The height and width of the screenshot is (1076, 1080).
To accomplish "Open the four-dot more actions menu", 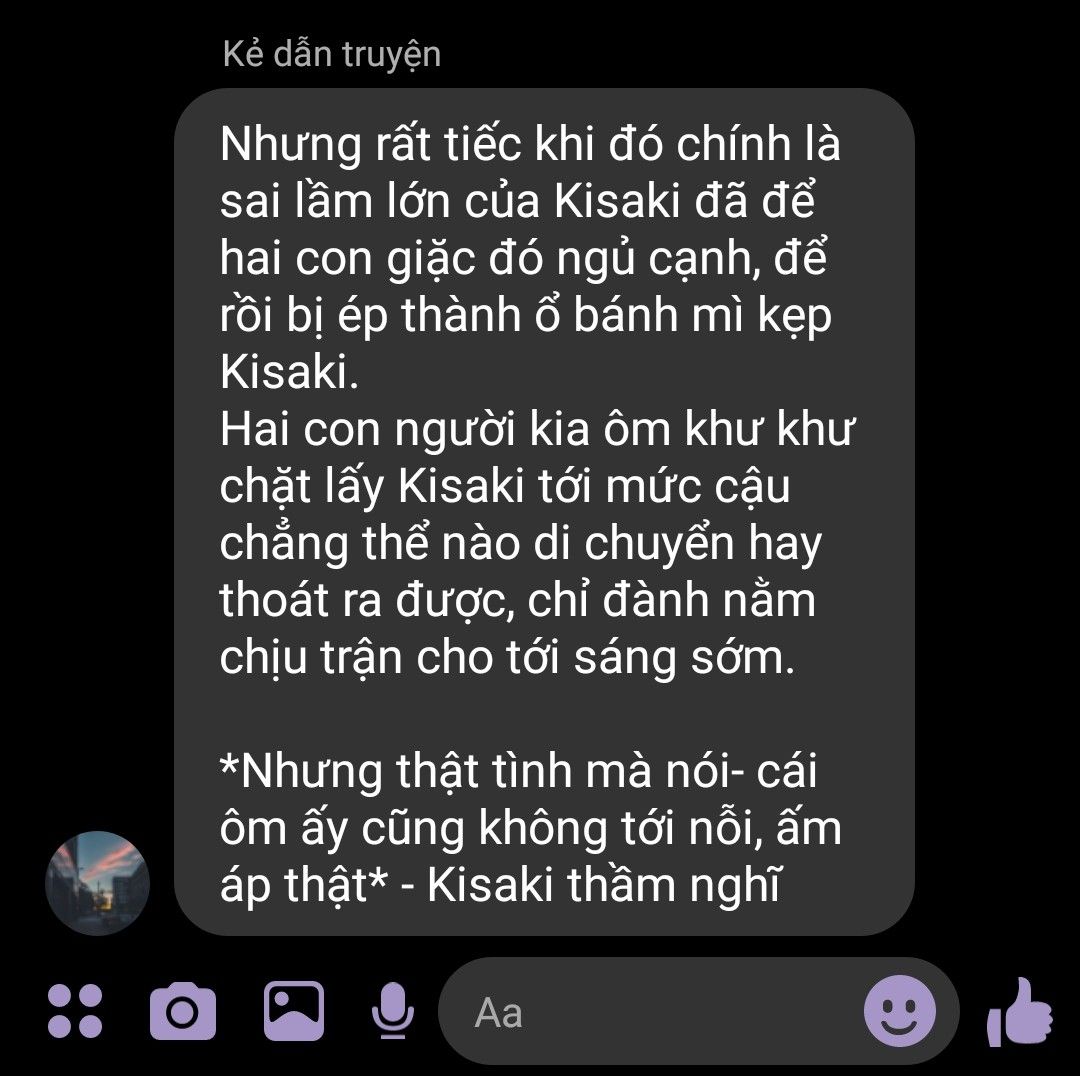I will 75,1011.
